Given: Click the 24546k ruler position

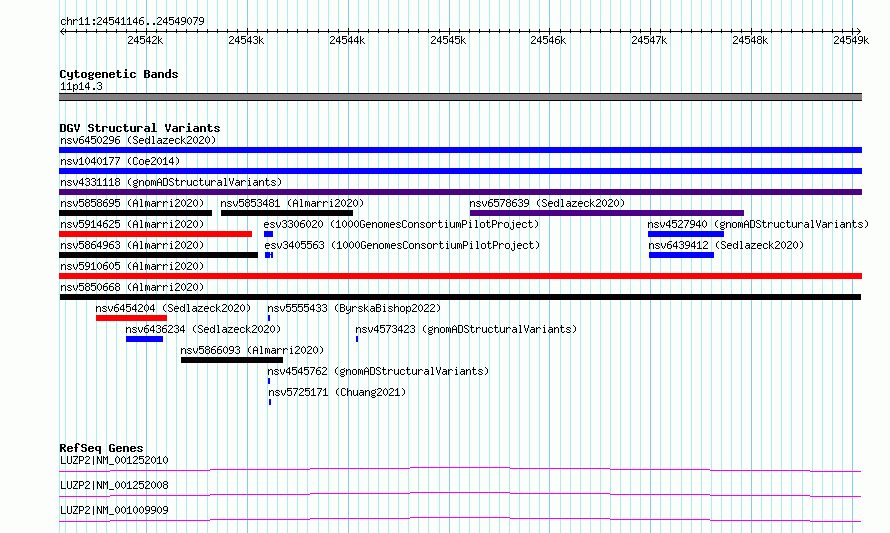Looking at the screenshot, I should (548, 40).
